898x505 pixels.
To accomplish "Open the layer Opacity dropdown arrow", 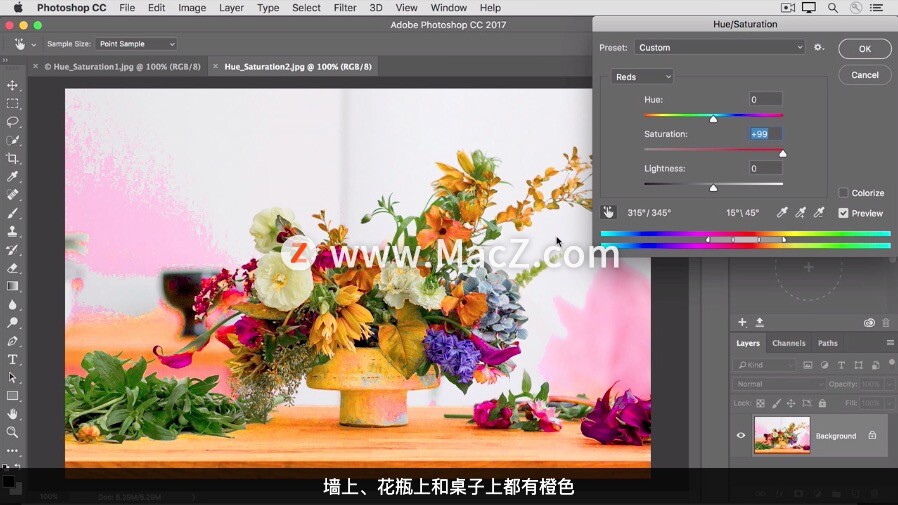I will pos(889,384).
